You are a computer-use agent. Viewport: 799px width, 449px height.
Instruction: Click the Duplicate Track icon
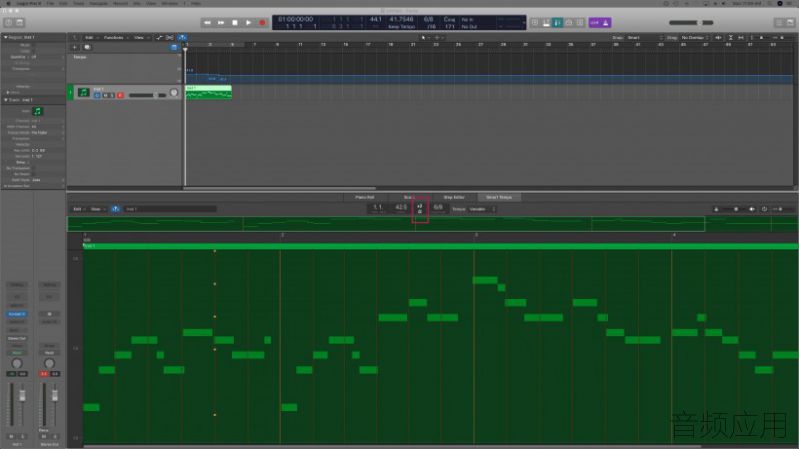87,47
